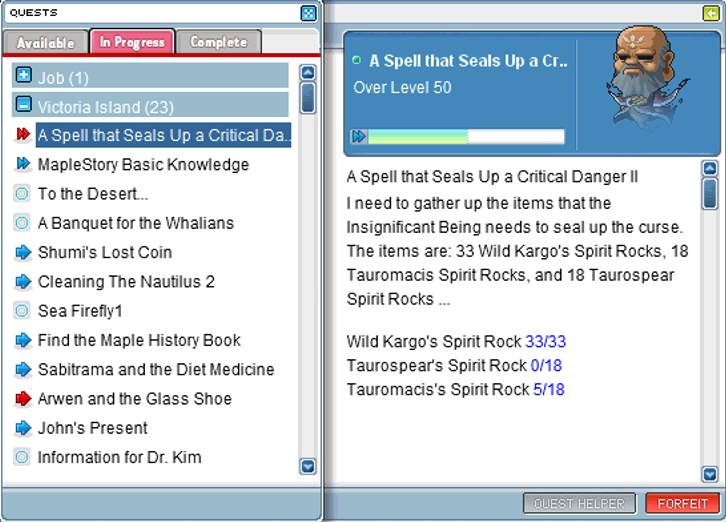
Task: Click blue double-arrow icon beside MapleStory Basic Knowledge
Action: pos(23,164)
